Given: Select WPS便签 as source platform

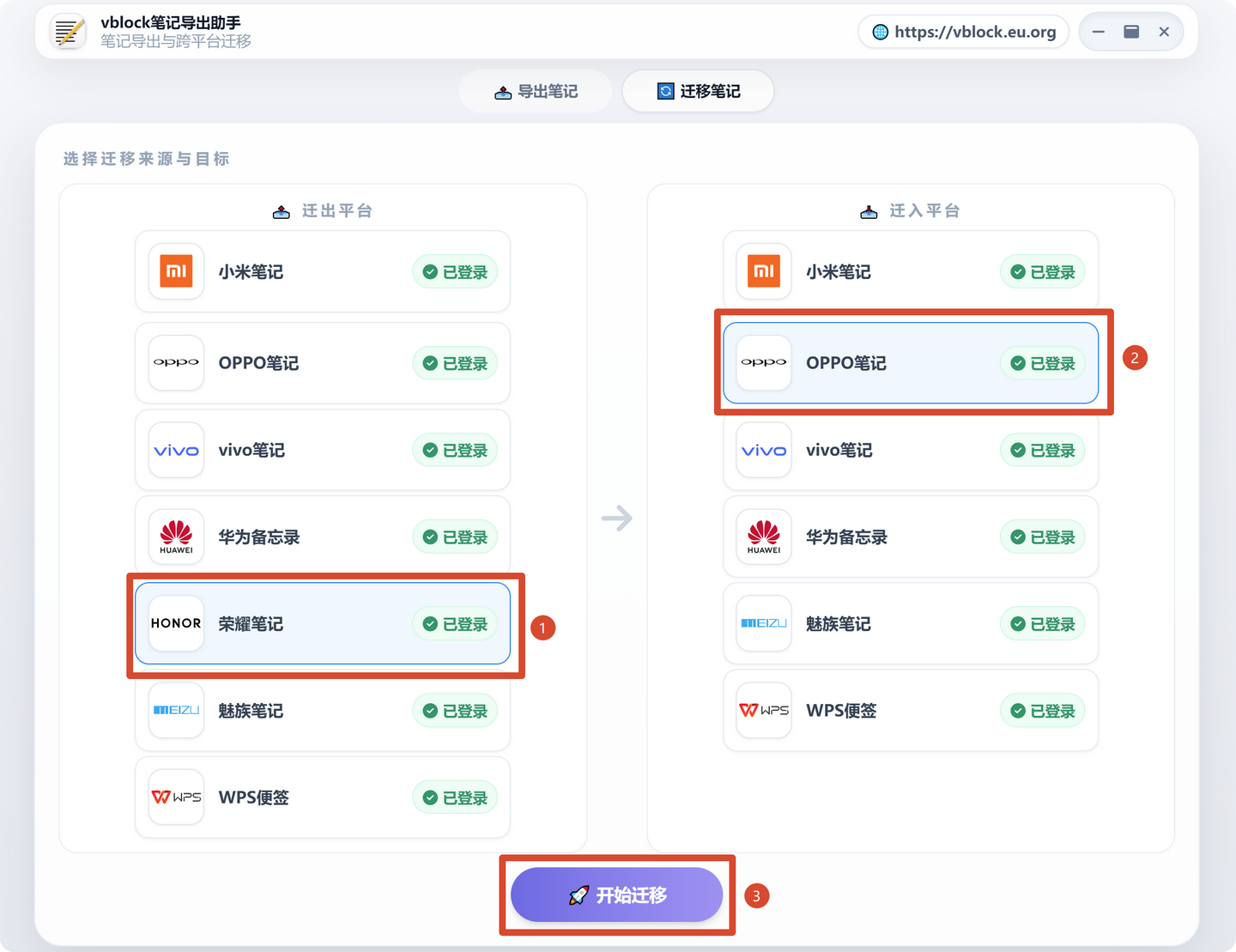Looking at the screenshot, I should (323, 797).
